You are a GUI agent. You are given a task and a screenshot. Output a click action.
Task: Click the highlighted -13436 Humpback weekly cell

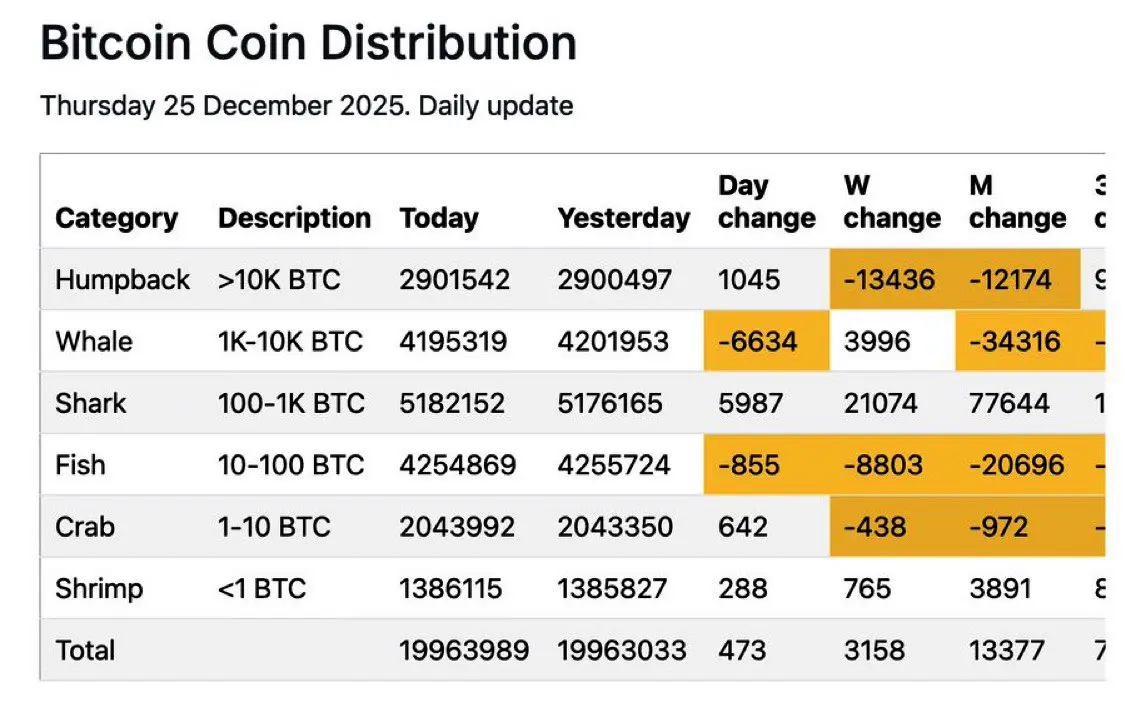point(890,280)
